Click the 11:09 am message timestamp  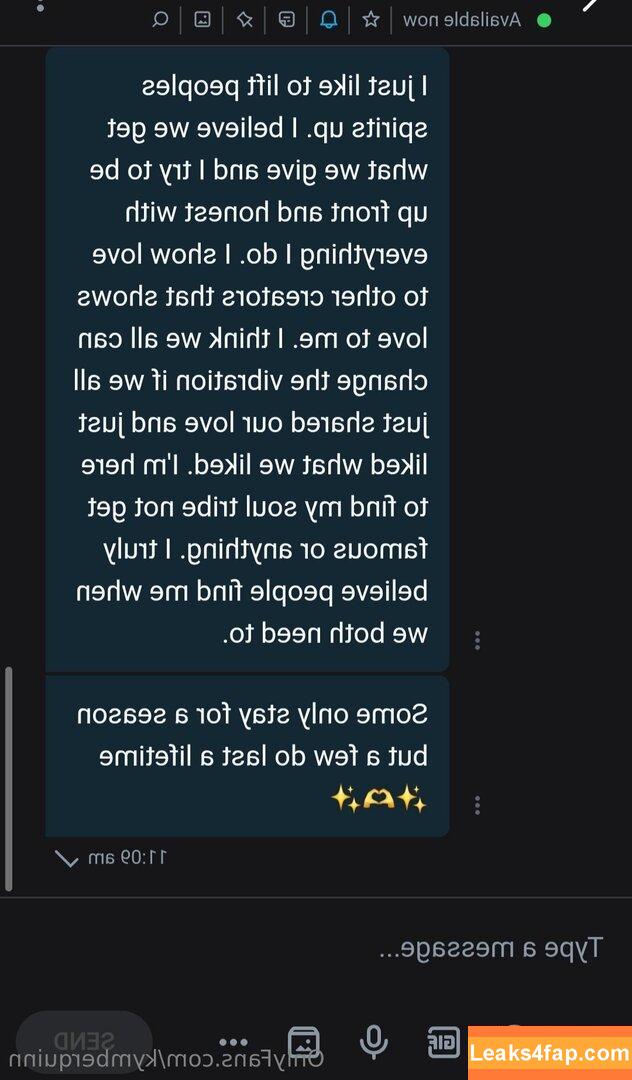pyautogui.click(x=129, y=858)
